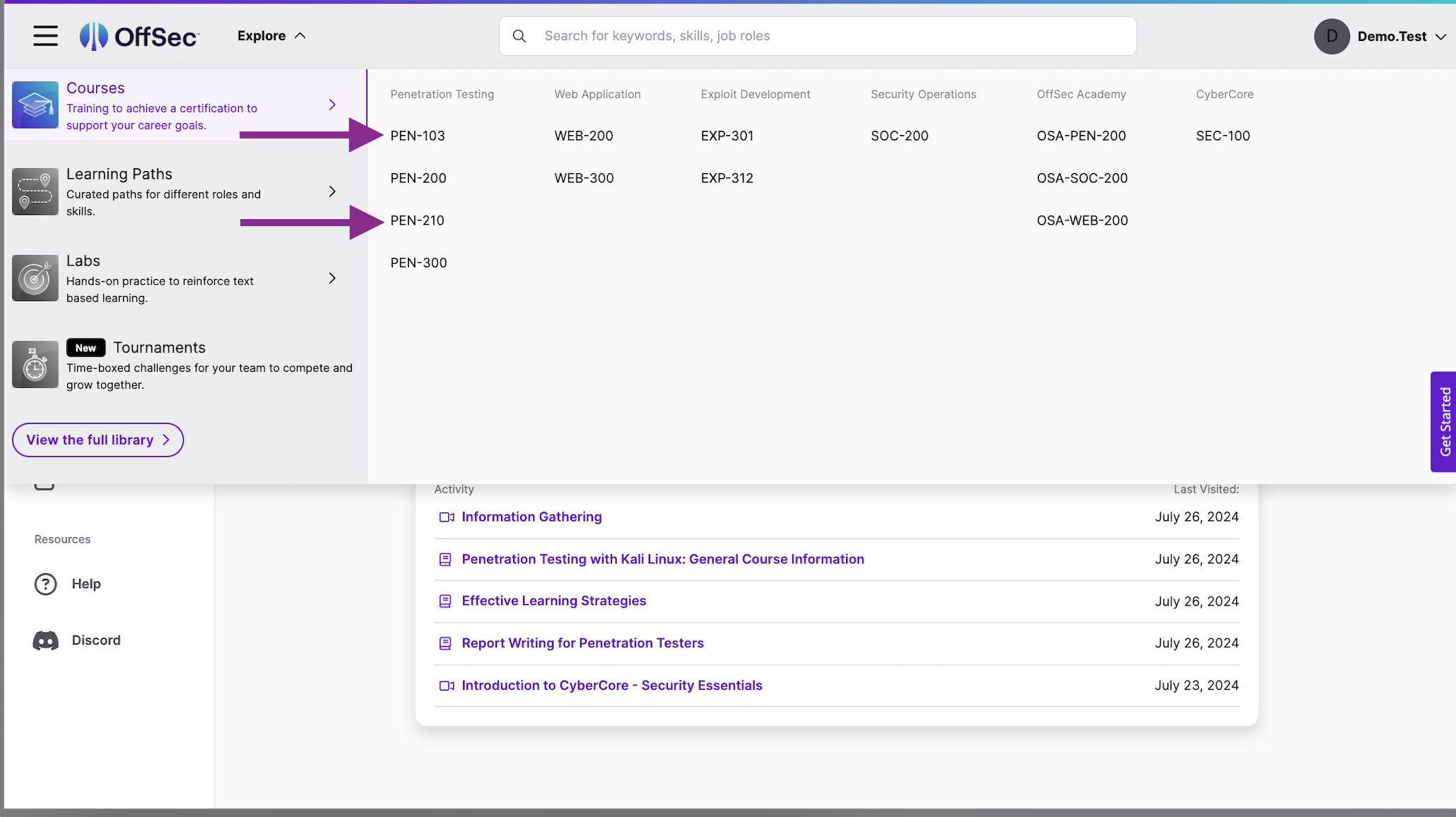The height and width of the screenshot is (817, 1456).
Task: Click View the full library
Action: coord(97,440)
